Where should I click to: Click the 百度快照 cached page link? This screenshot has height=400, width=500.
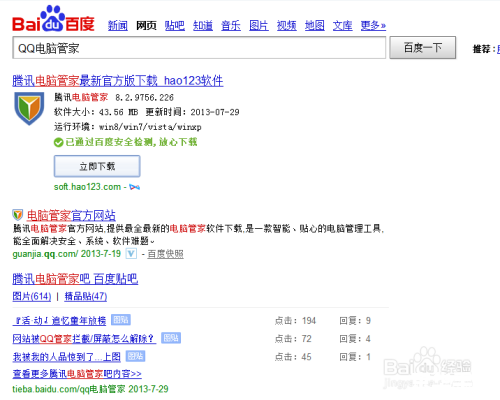tap(165, 254)
